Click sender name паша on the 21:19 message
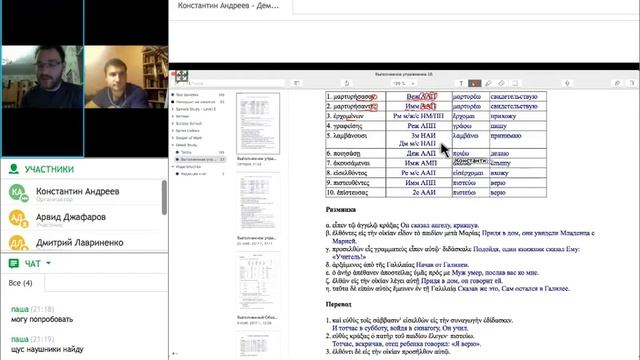The image size is (640, 360). click(x=20, y=339)
